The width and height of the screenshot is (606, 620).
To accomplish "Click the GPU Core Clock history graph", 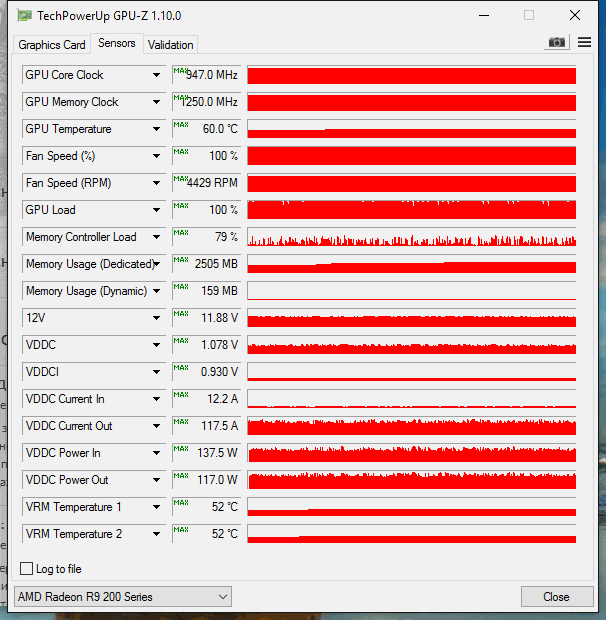I will pos(412,75).
